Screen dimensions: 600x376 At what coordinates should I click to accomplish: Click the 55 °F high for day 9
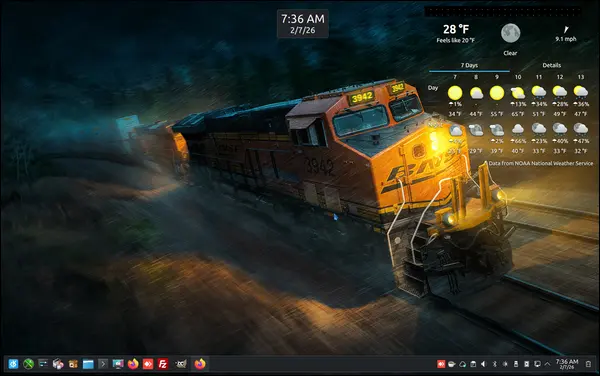click(497, 114)
